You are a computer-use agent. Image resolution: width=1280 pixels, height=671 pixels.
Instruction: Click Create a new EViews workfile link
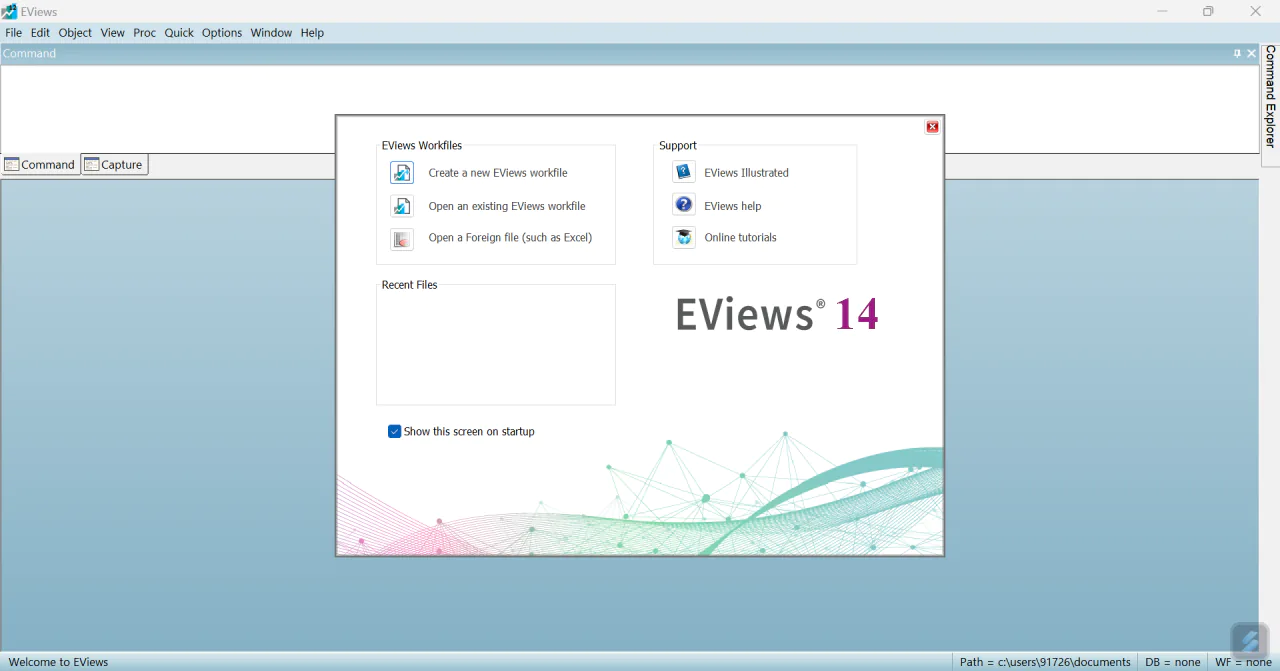pyautogui.click(x=498, y=173)
